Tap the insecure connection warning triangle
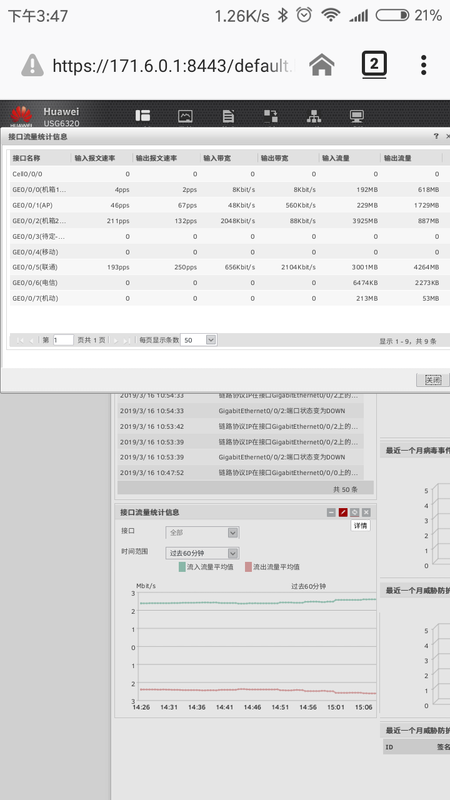450x800 pixels. pos(32,65)
